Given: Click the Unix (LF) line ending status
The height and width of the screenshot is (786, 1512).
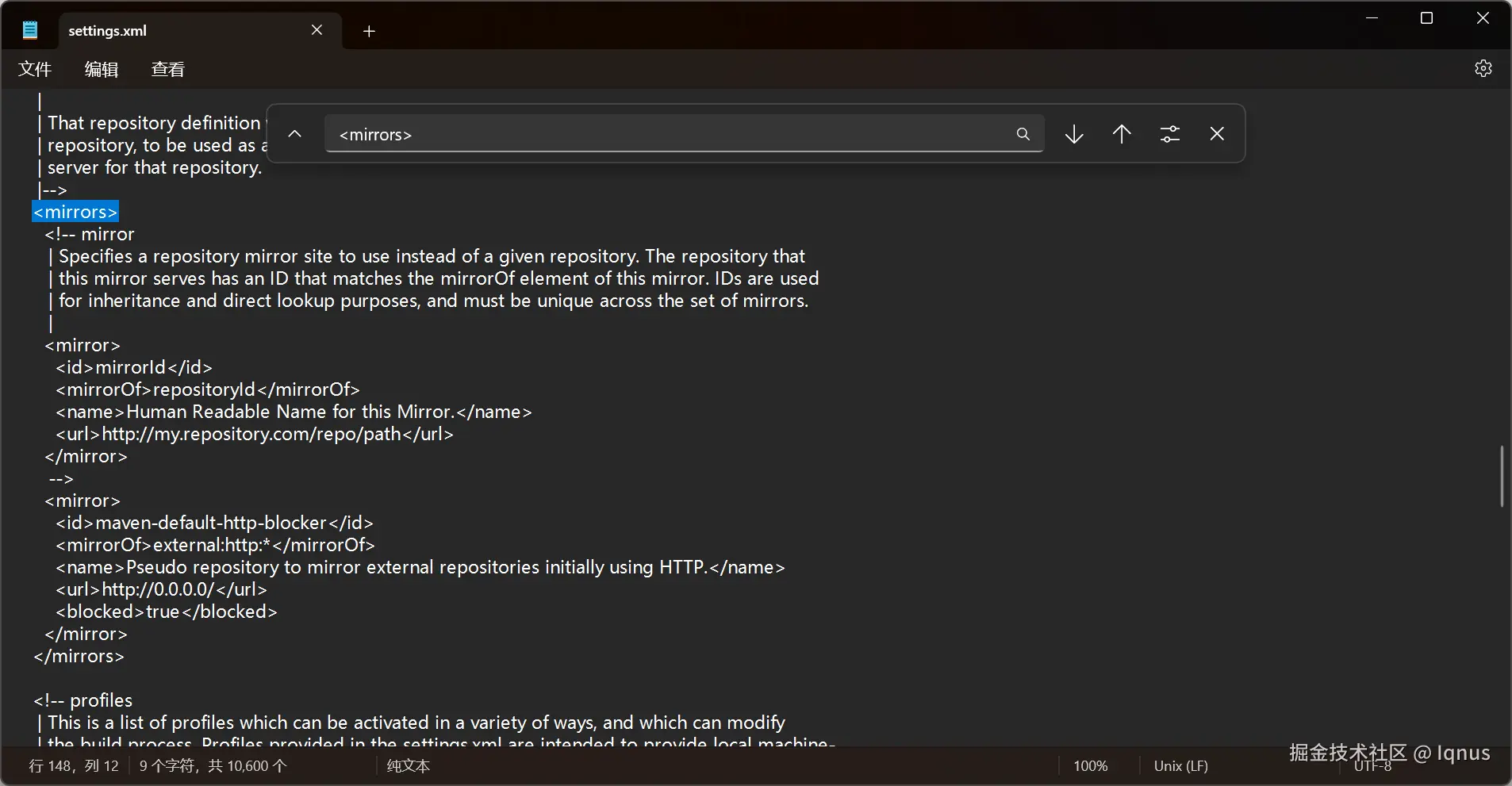Looking at the screenshot, I should coord(1181,766).
